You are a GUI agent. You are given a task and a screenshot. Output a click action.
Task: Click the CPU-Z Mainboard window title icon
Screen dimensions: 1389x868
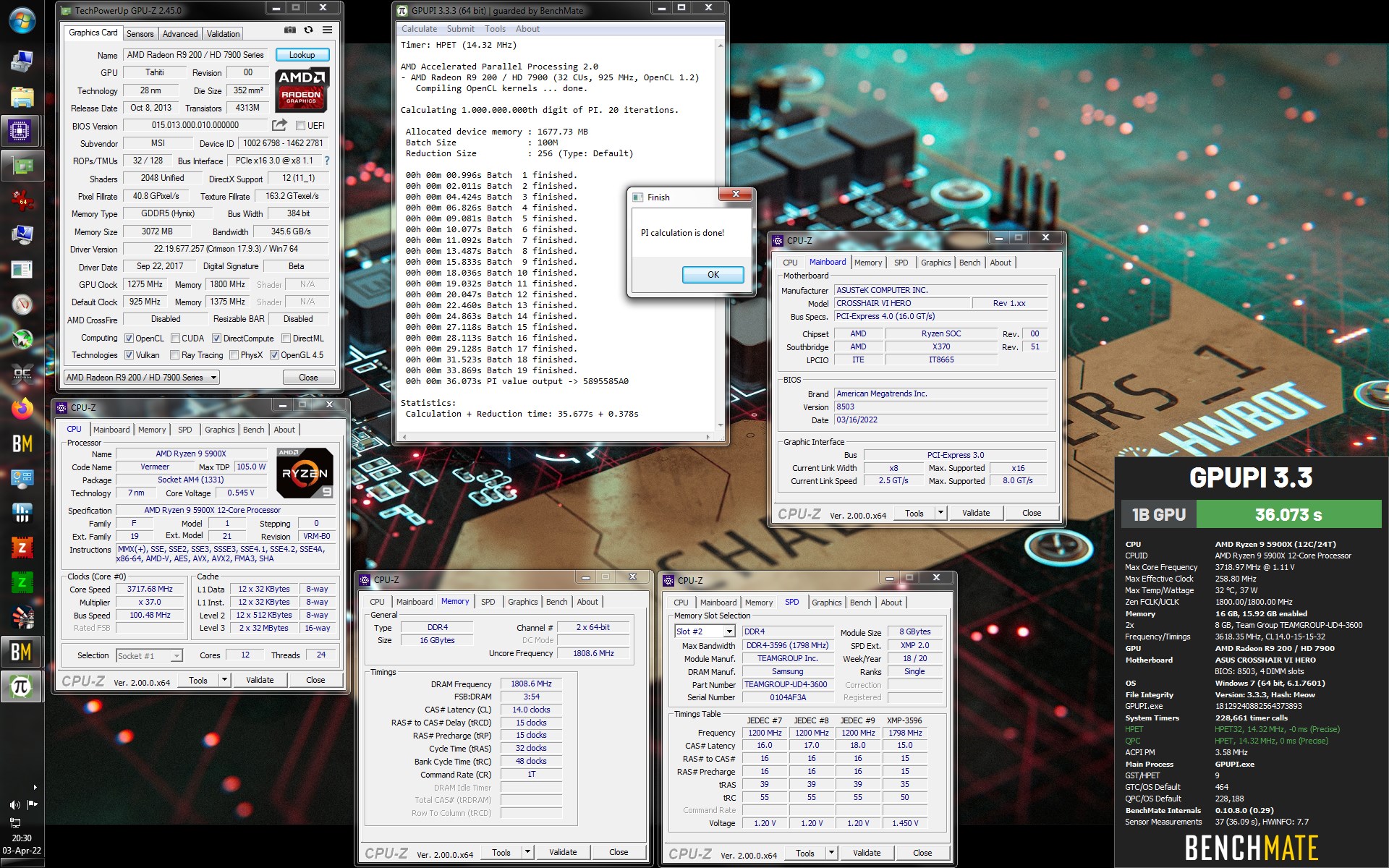pos(778,240)
